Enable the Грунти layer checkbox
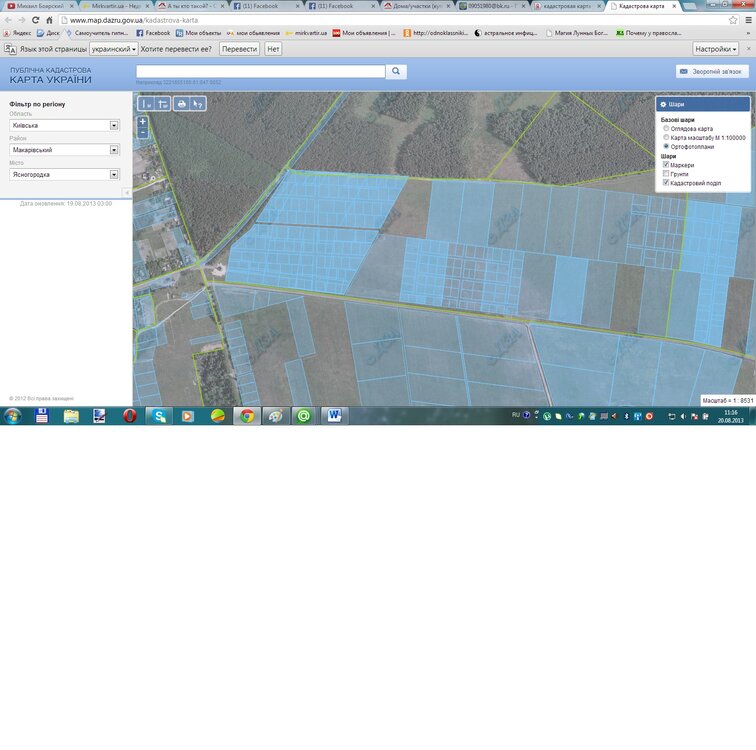 click(667, 174)
